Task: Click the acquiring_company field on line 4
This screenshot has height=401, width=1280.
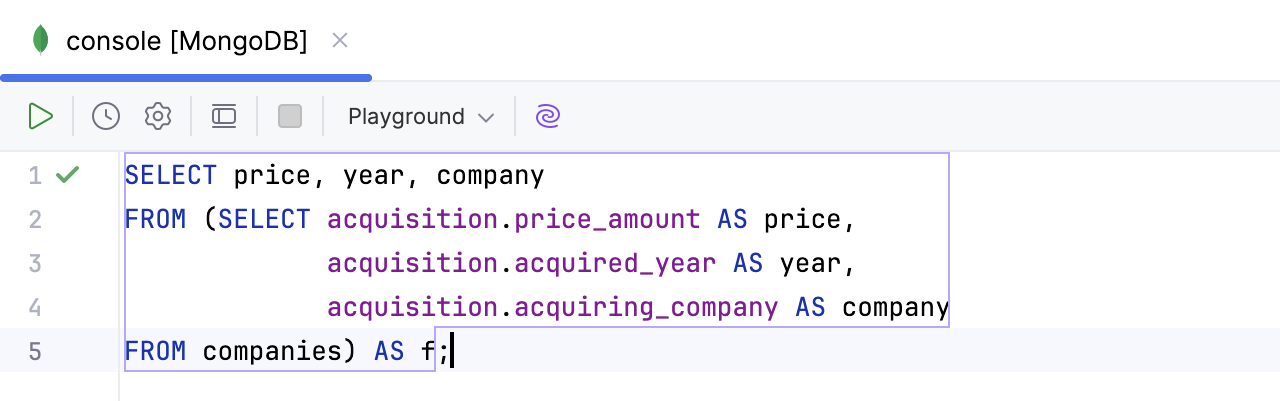Action: [644, 308]
